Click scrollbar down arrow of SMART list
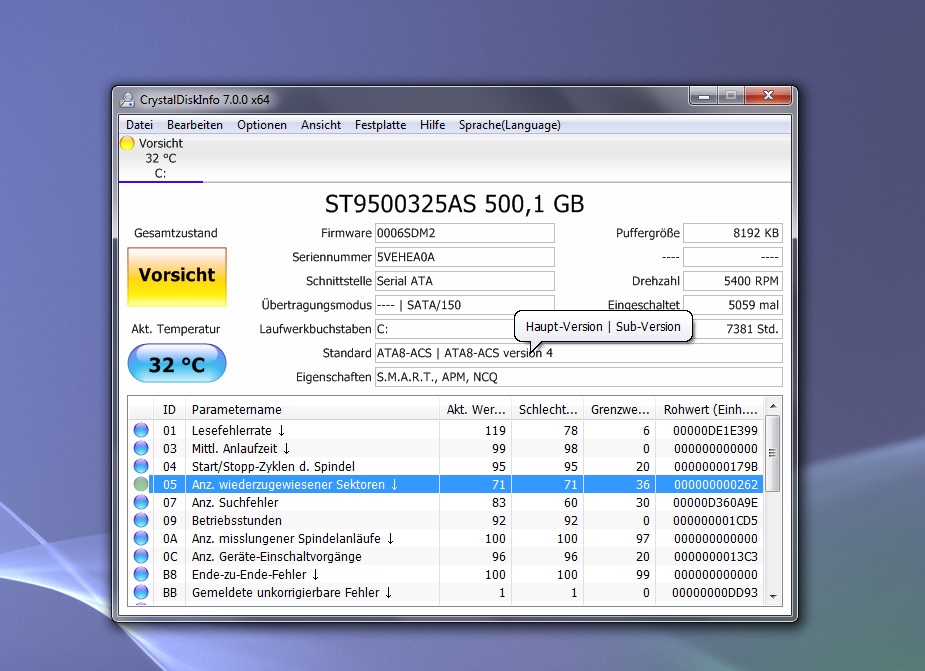The width and height of the screenshot is (925, 671). tap(773, 597)
